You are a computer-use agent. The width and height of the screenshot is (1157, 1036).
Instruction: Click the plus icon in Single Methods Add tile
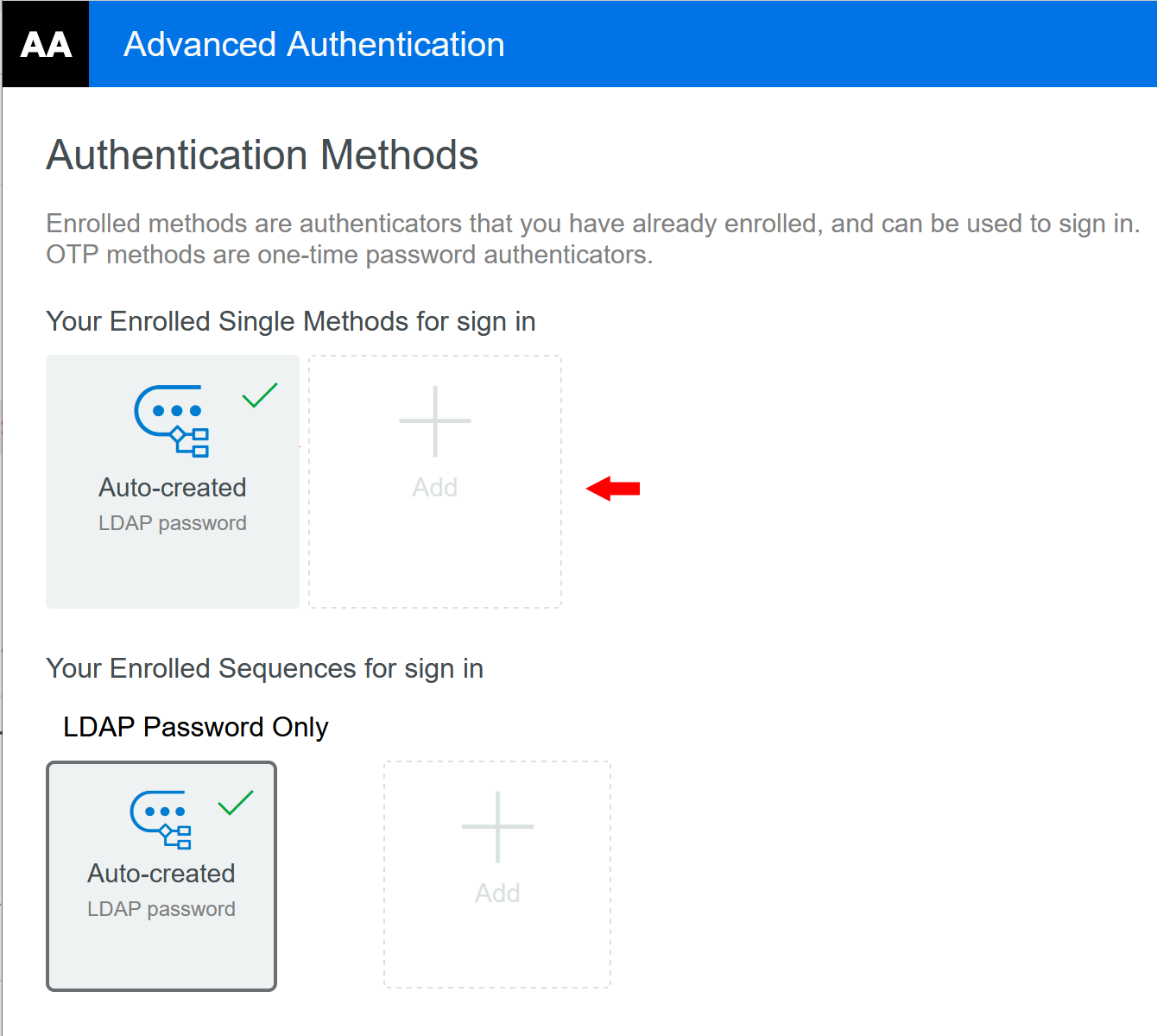(435, 421)
